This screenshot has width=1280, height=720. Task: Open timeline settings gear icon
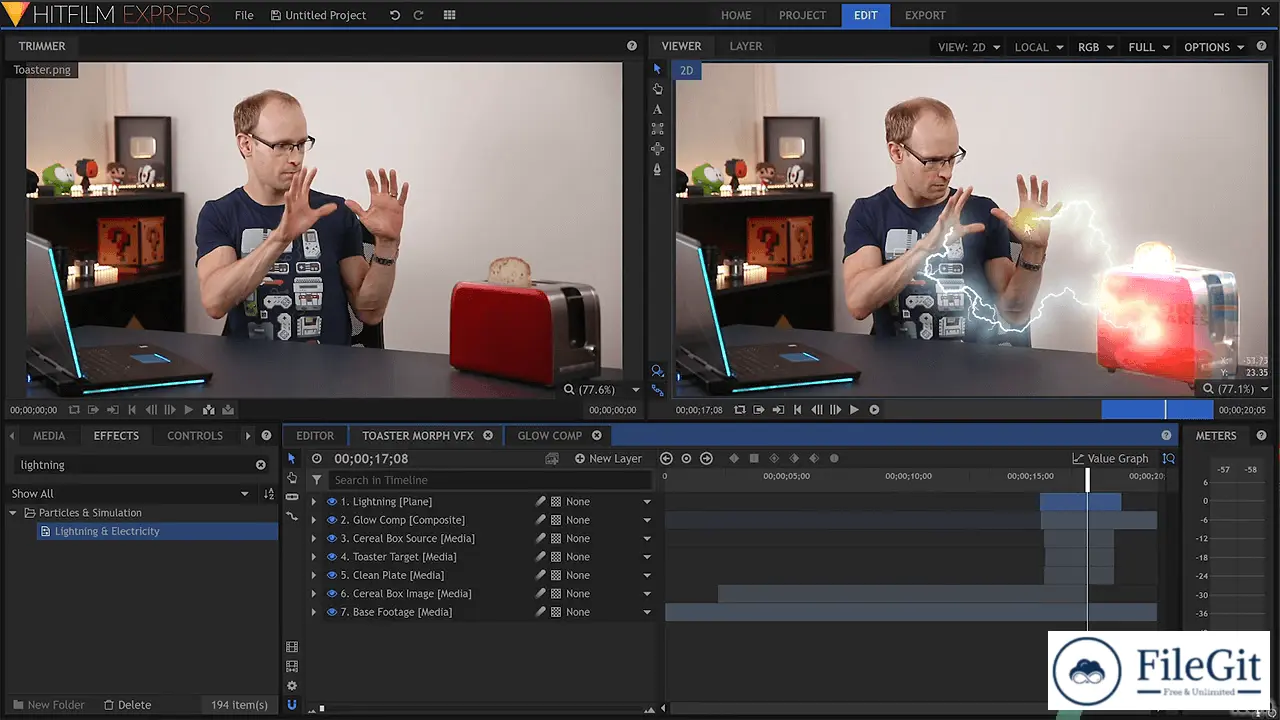click(x=292, y=686)
